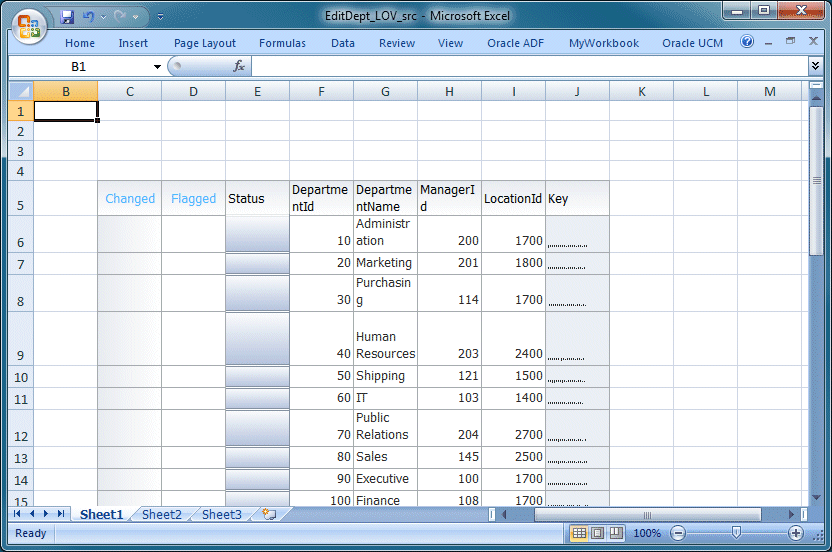Close the workbook with the ribbon X
832x552 pixels.
pos(813,41)
